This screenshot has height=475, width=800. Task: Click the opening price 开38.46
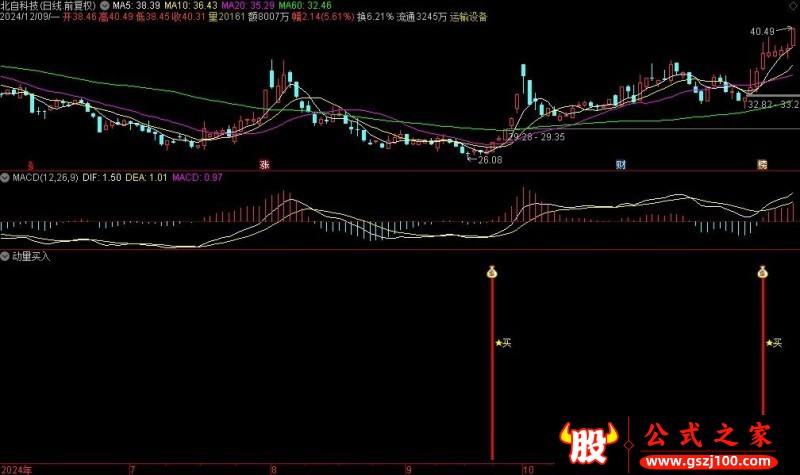coord(79,17)
